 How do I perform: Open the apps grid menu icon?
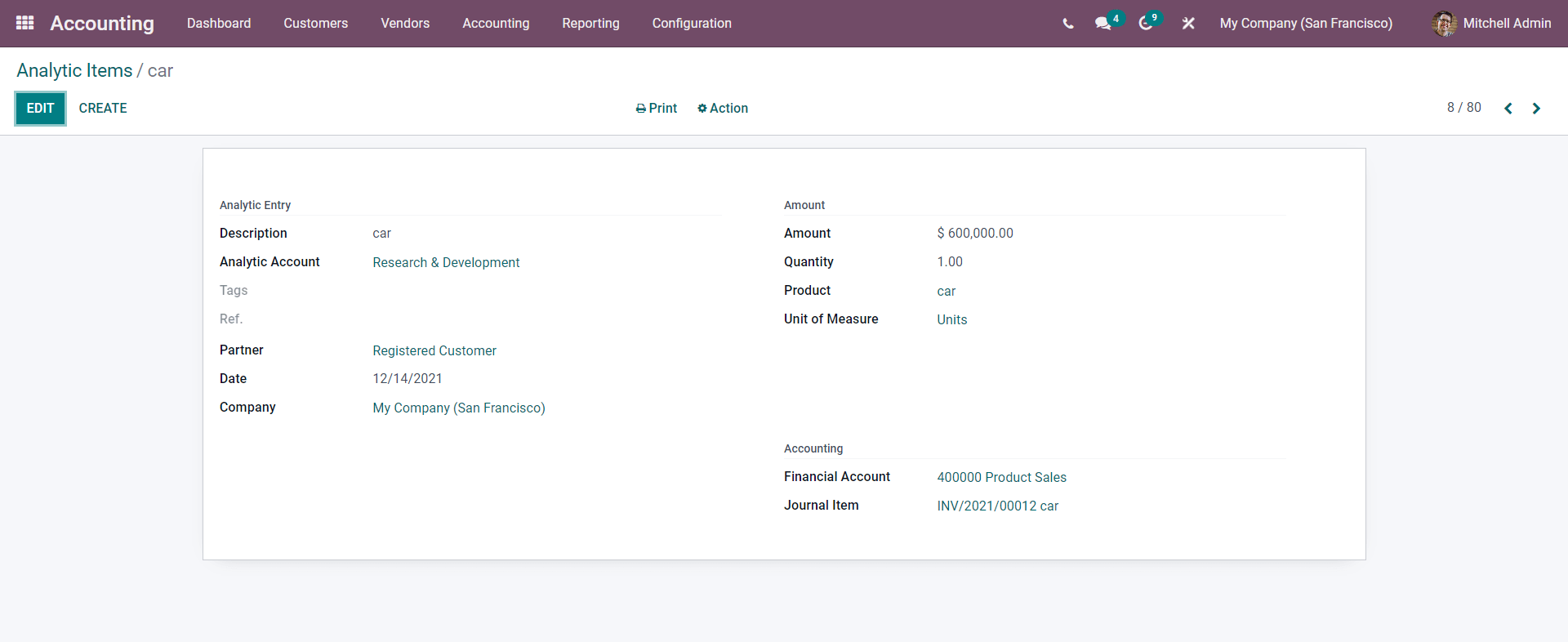(25, 23)
